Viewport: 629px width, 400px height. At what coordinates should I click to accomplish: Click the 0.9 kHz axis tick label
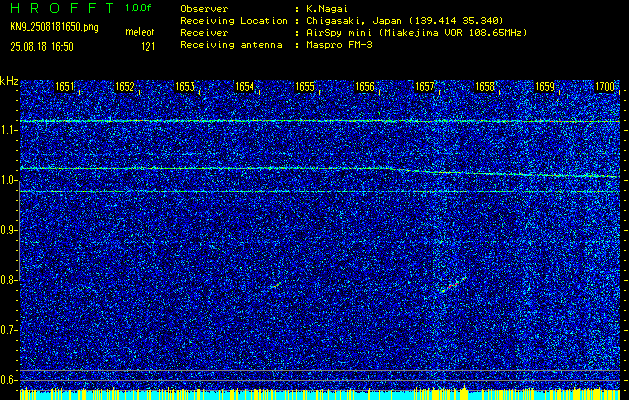(x=7, y=230)
